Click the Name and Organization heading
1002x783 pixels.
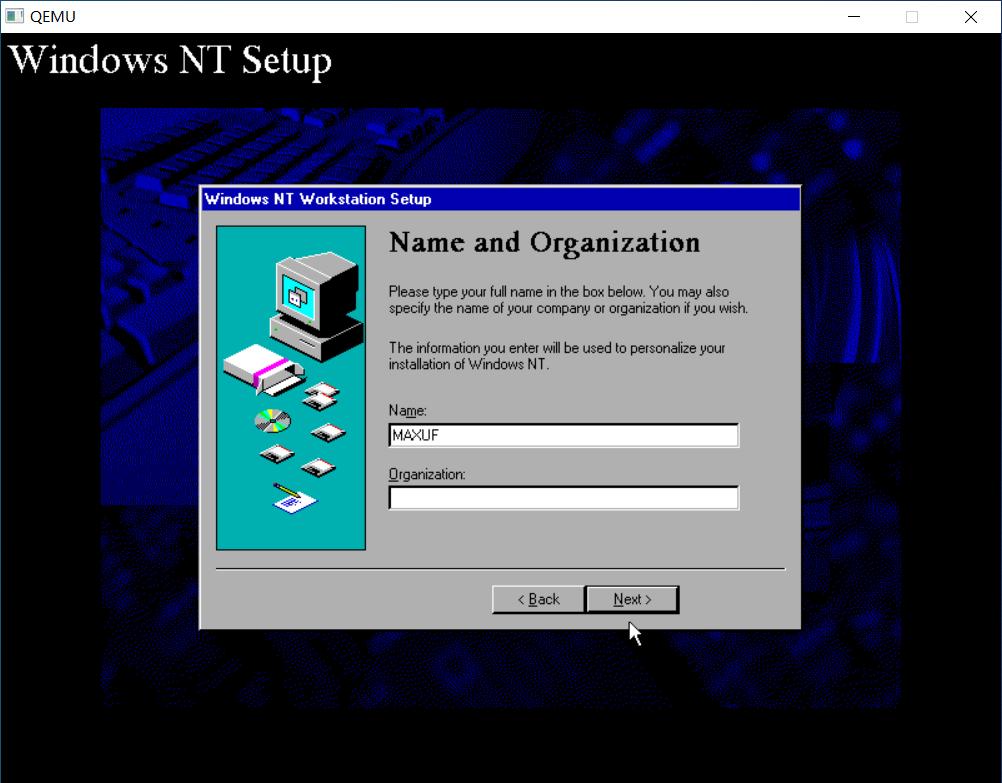(x=543, y=242)
